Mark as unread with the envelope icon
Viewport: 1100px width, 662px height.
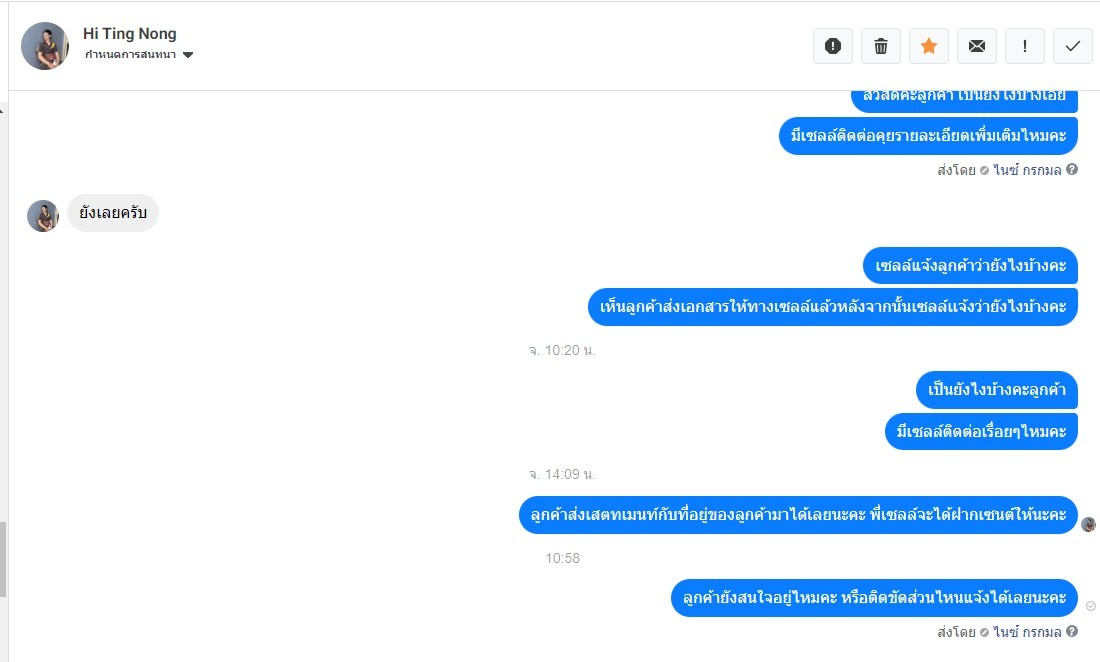point(977,46)
